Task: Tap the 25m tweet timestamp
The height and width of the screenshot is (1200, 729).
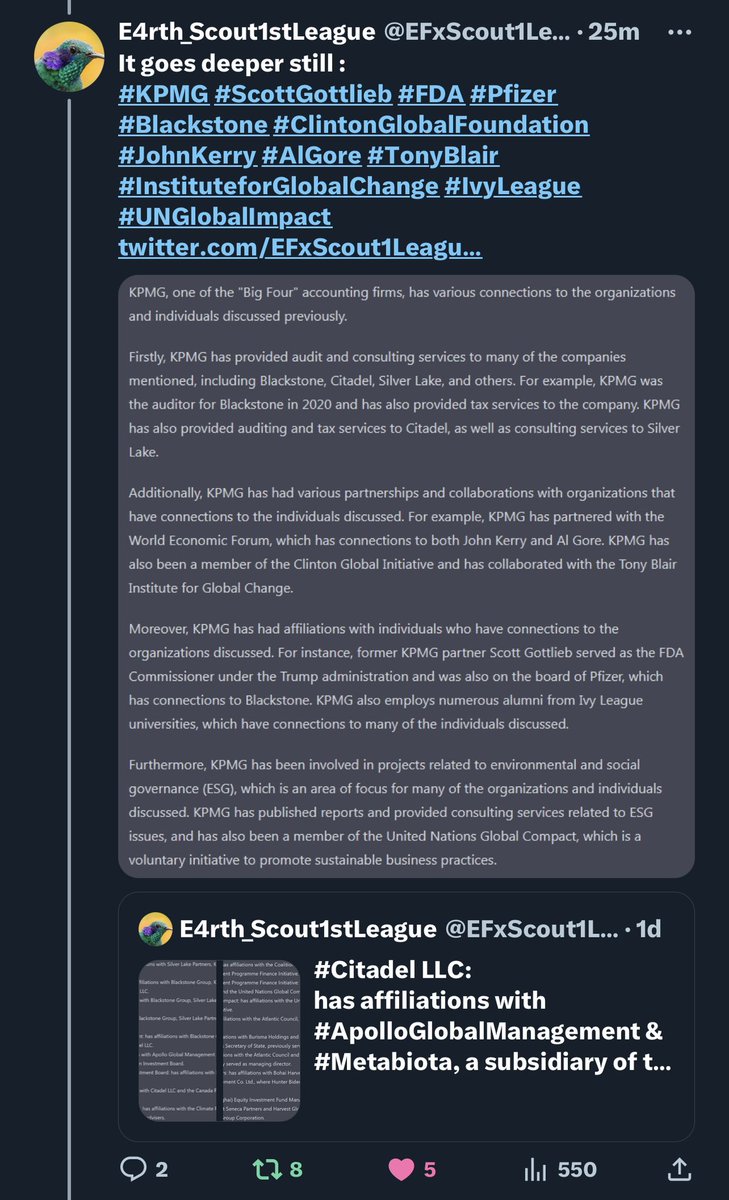Action: tap(614, 32)
